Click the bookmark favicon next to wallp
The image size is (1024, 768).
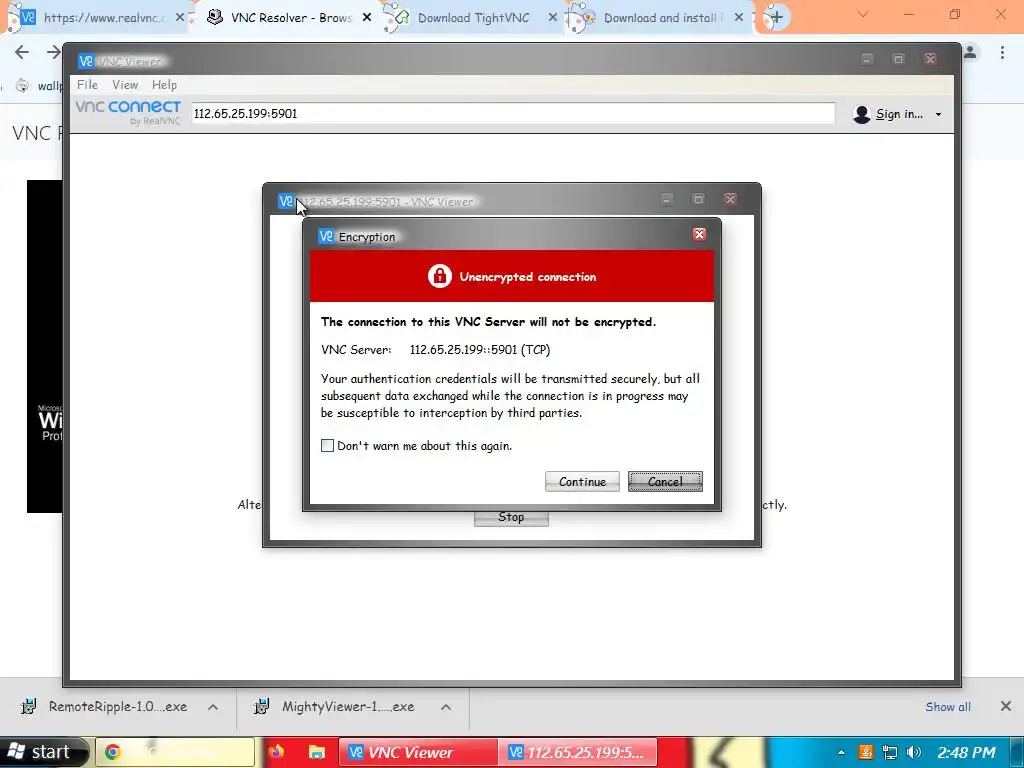[x=22, y=86]
